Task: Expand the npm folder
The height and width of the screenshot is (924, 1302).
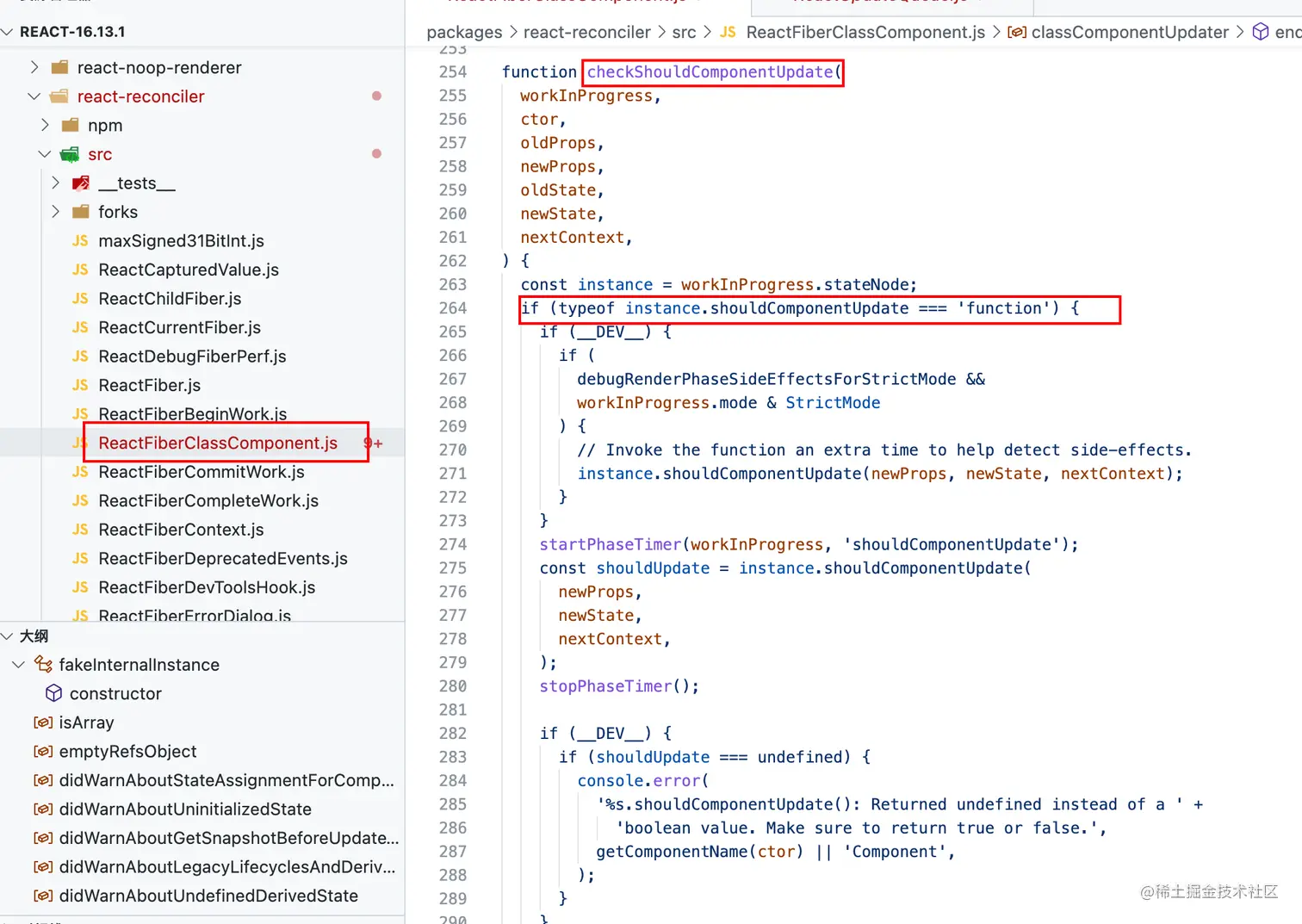Action: click(x=46, y=125)
